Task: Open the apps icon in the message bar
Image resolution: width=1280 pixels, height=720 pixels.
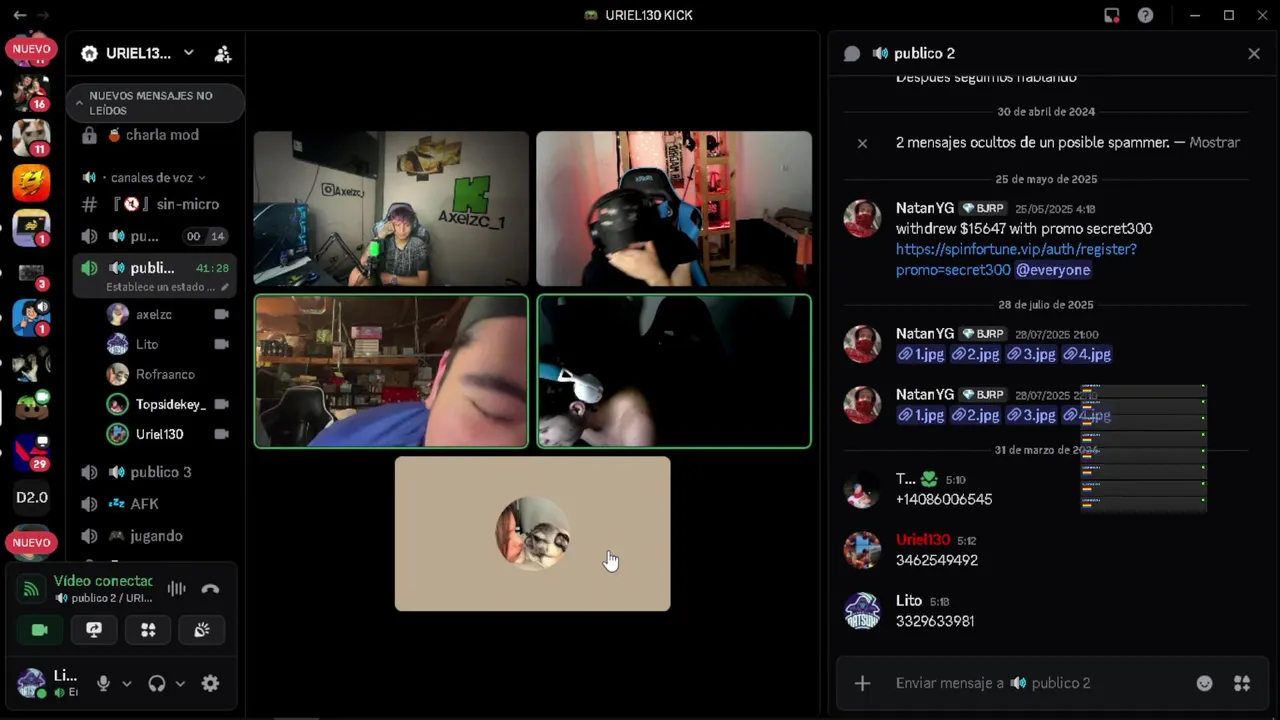Action: (x=1242, y=683)
